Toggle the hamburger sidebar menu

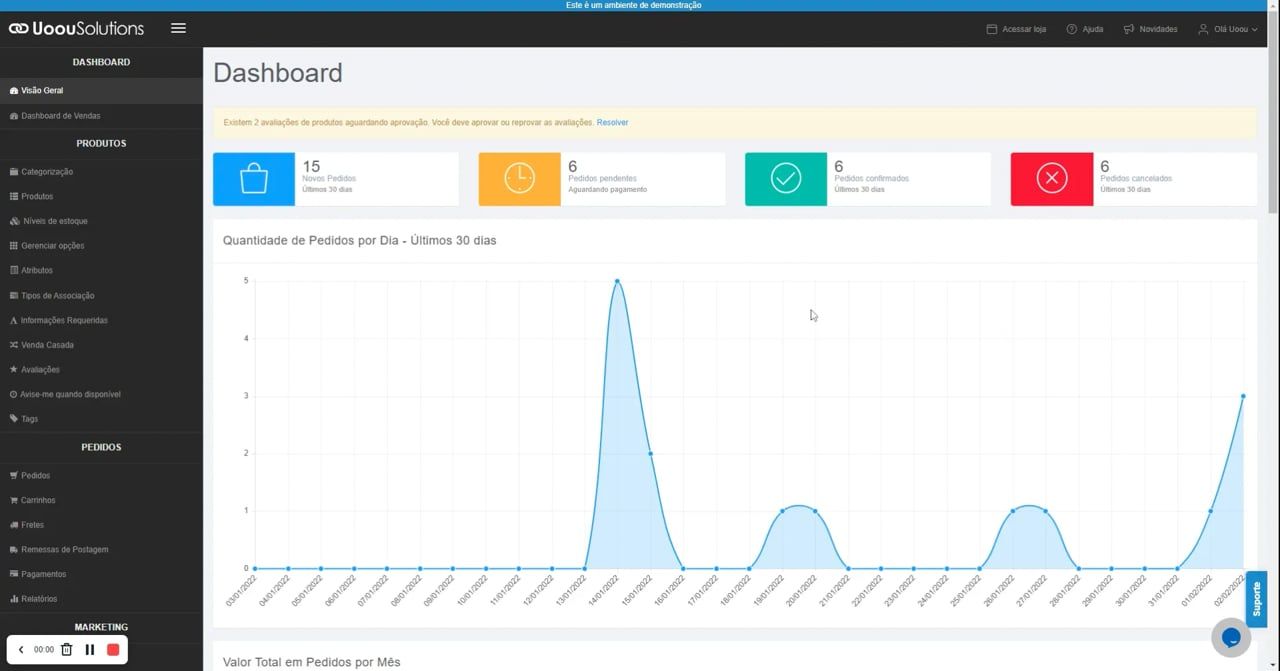pos(178,28)
